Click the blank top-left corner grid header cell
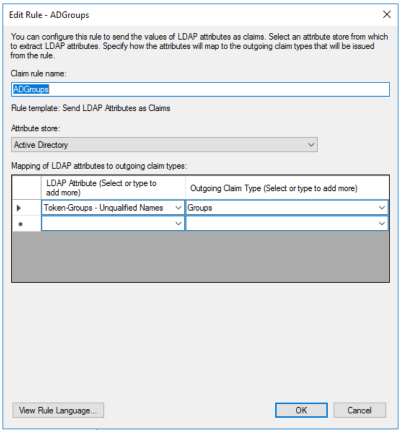 27,188
